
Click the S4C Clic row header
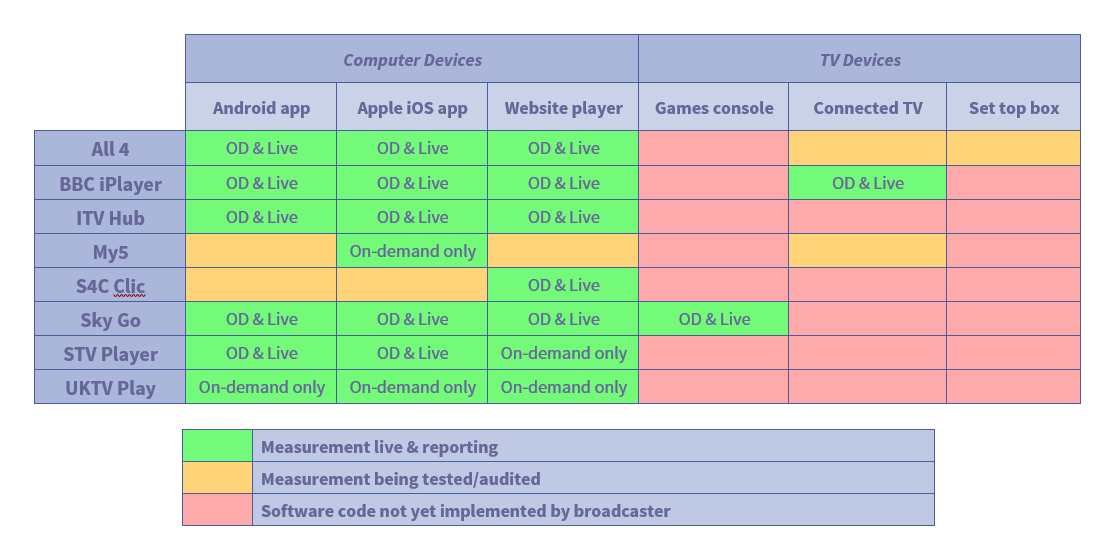point(110,286)
